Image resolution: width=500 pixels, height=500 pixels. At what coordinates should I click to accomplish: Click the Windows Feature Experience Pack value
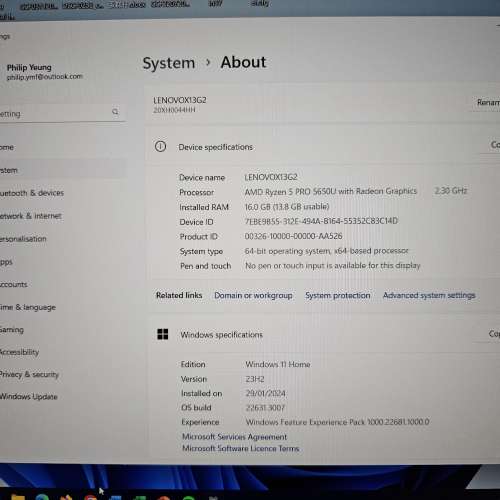point(337,422)
